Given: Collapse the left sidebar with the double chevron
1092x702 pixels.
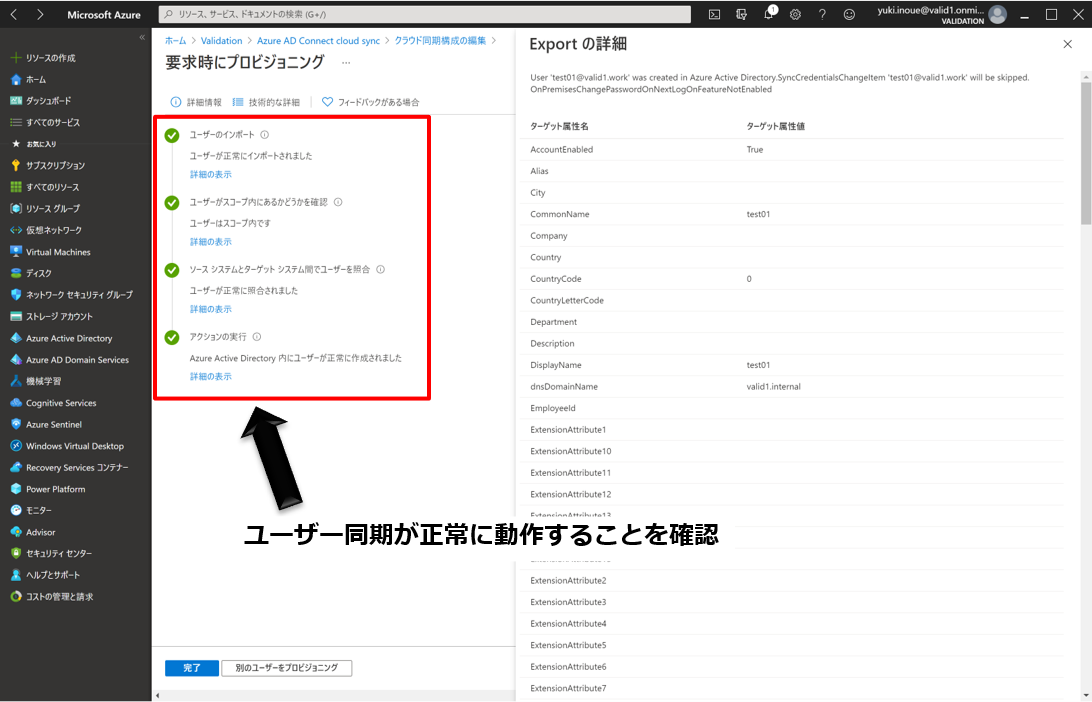Looking at the screenshot, I should (142, 38).
